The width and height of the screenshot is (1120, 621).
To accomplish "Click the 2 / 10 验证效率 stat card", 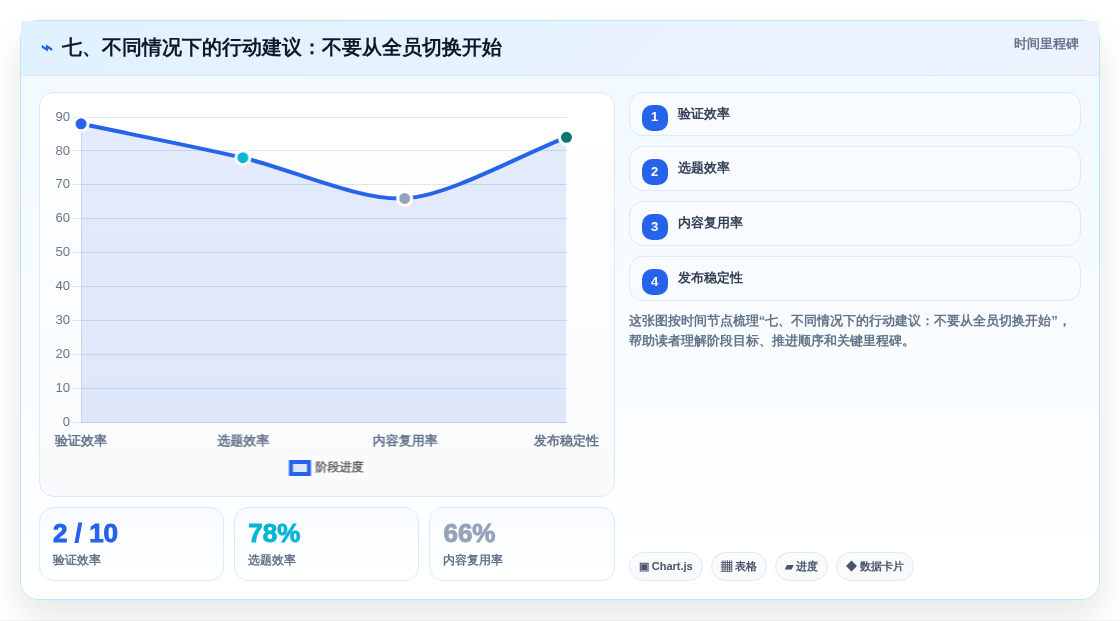I will [131, 544].
